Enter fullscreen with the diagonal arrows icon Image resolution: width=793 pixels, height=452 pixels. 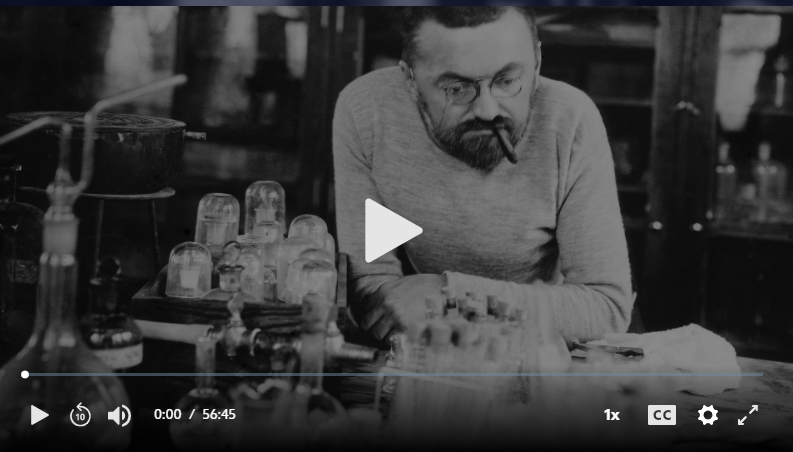747,415
